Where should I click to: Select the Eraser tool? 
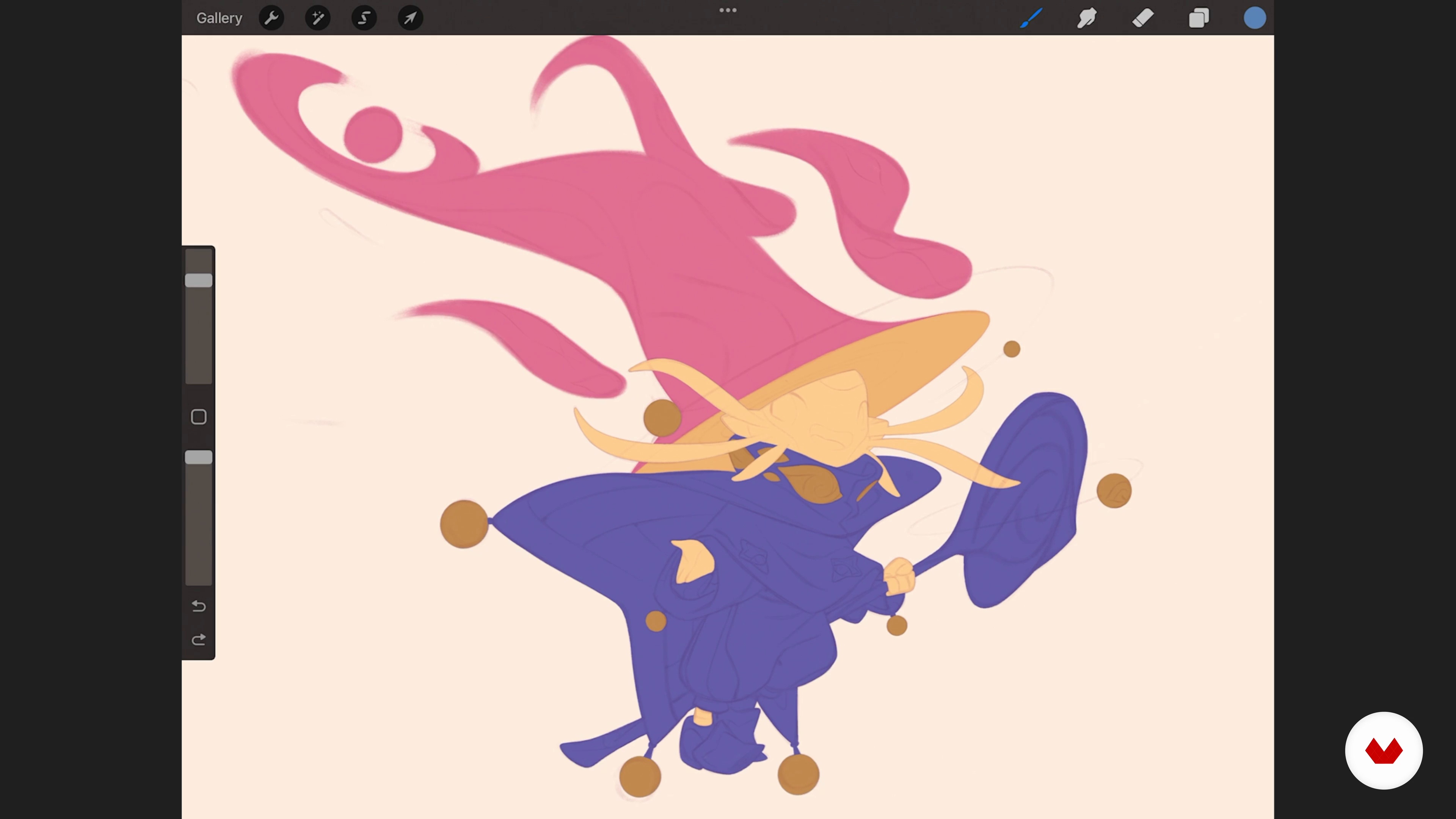[1142, 18]
